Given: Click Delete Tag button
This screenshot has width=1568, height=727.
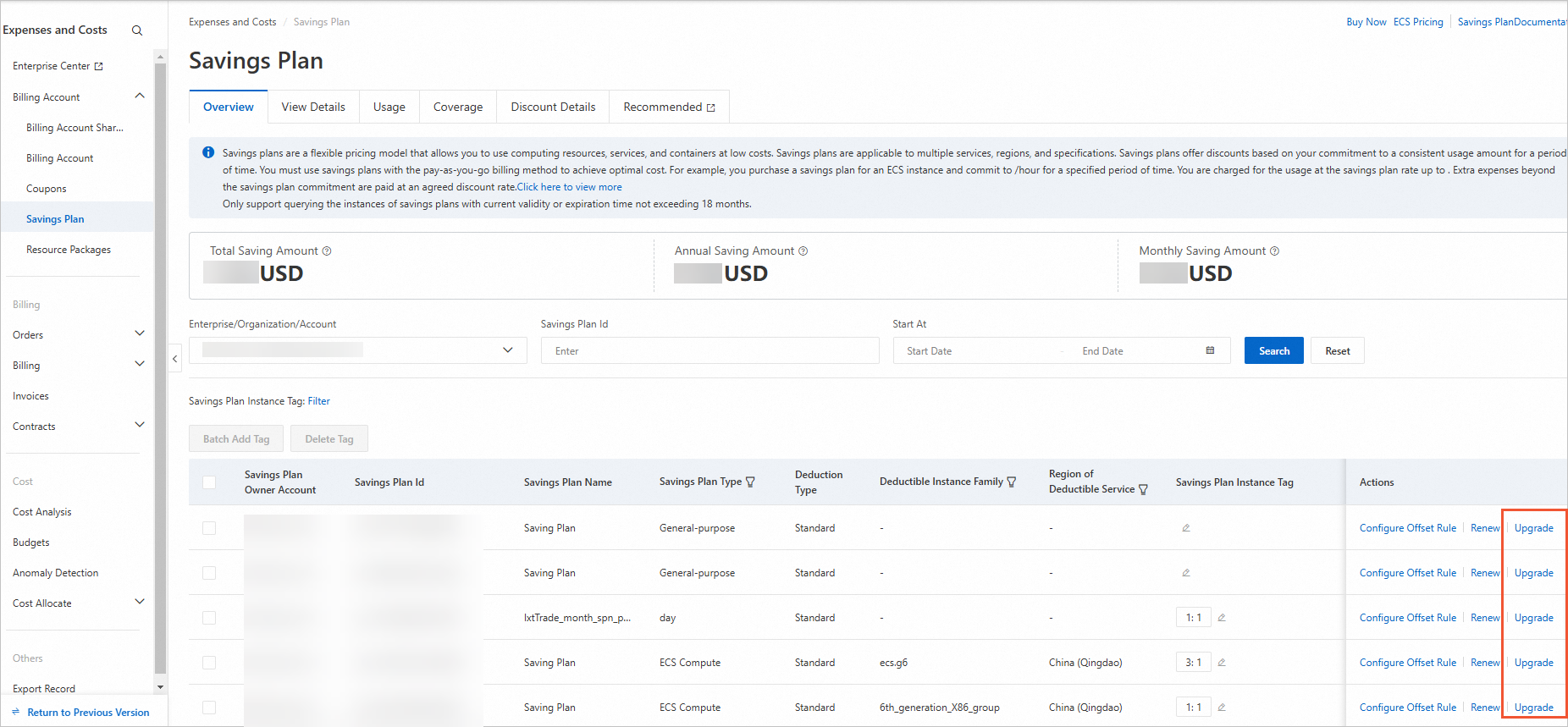Looking at the screenshot, I should pos(329,438).
